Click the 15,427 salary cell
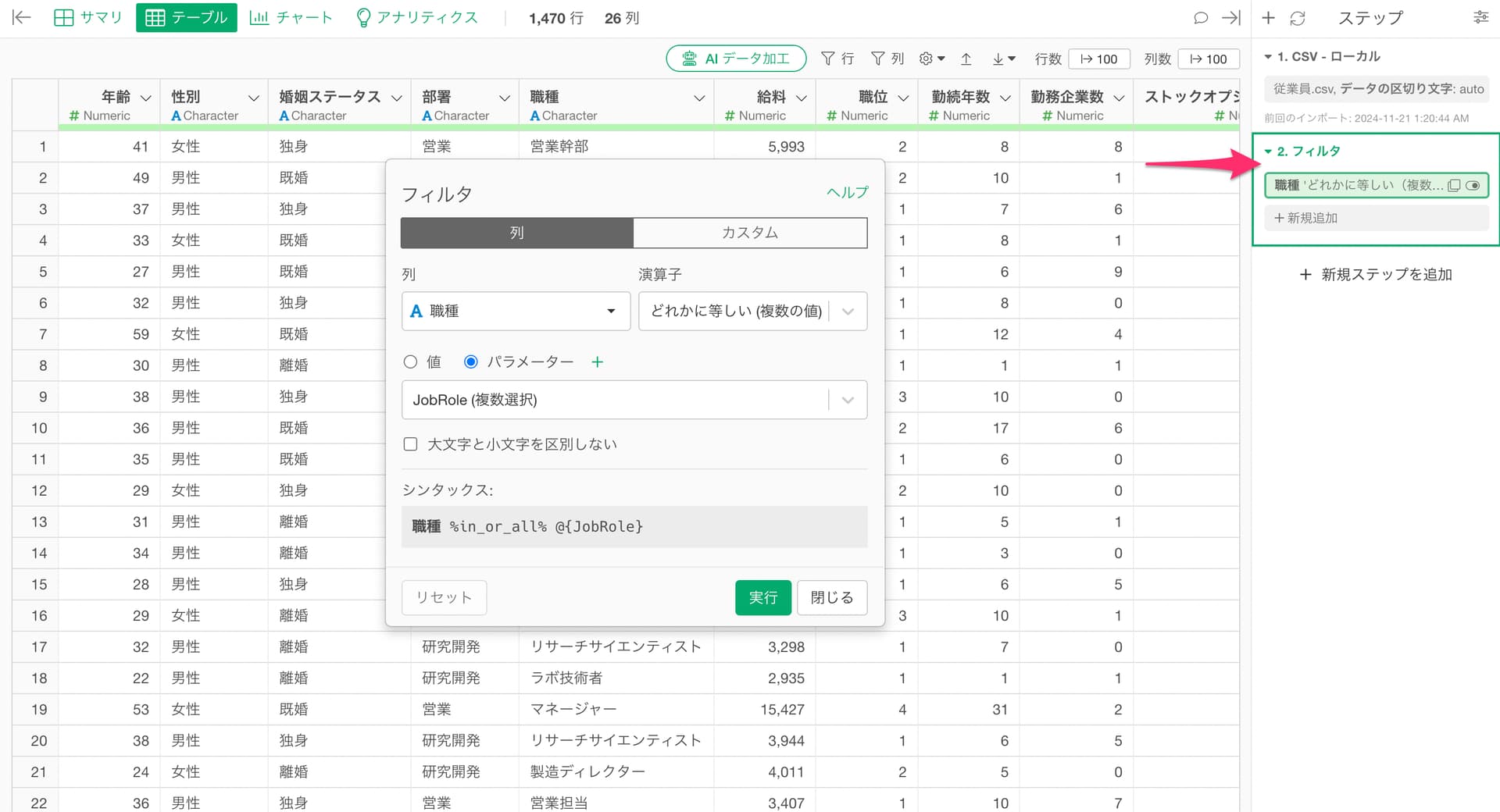 coord(765,709)
